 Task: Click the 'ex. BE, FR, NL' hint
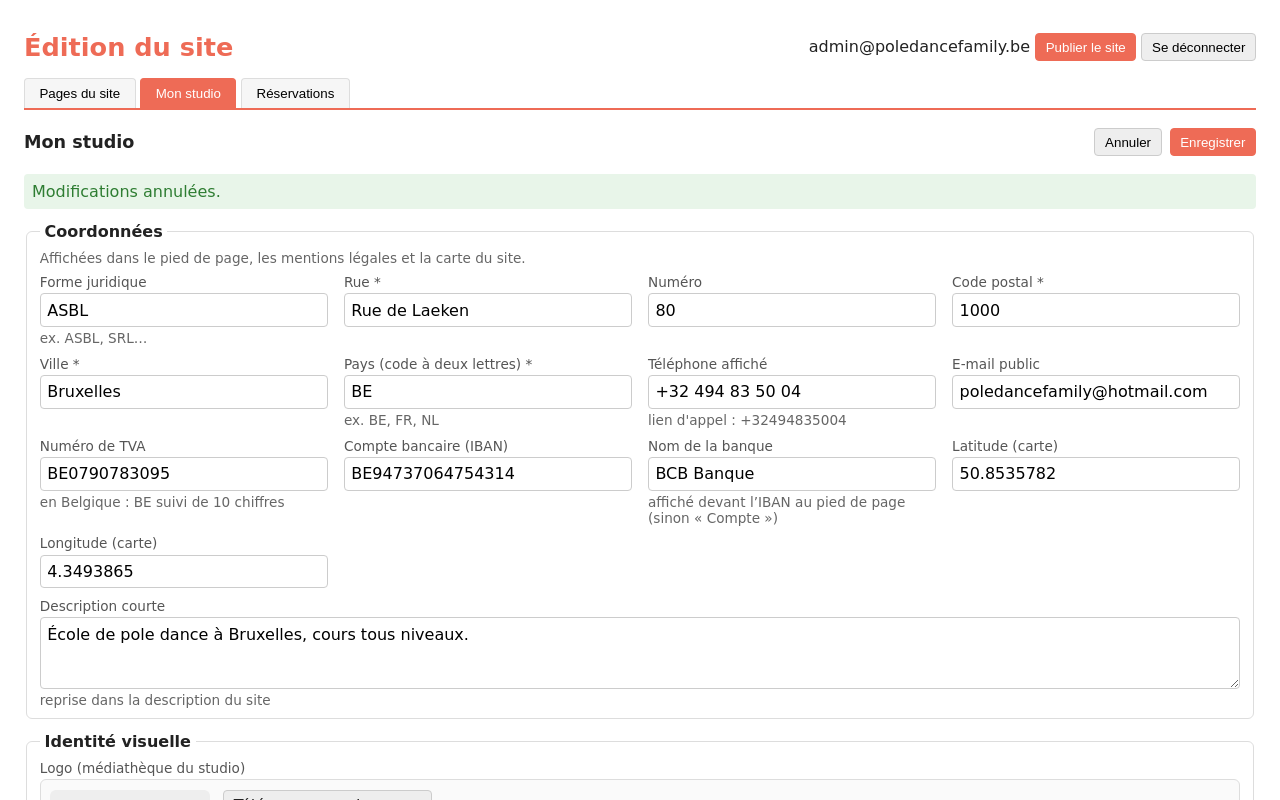tap(391, 420)
